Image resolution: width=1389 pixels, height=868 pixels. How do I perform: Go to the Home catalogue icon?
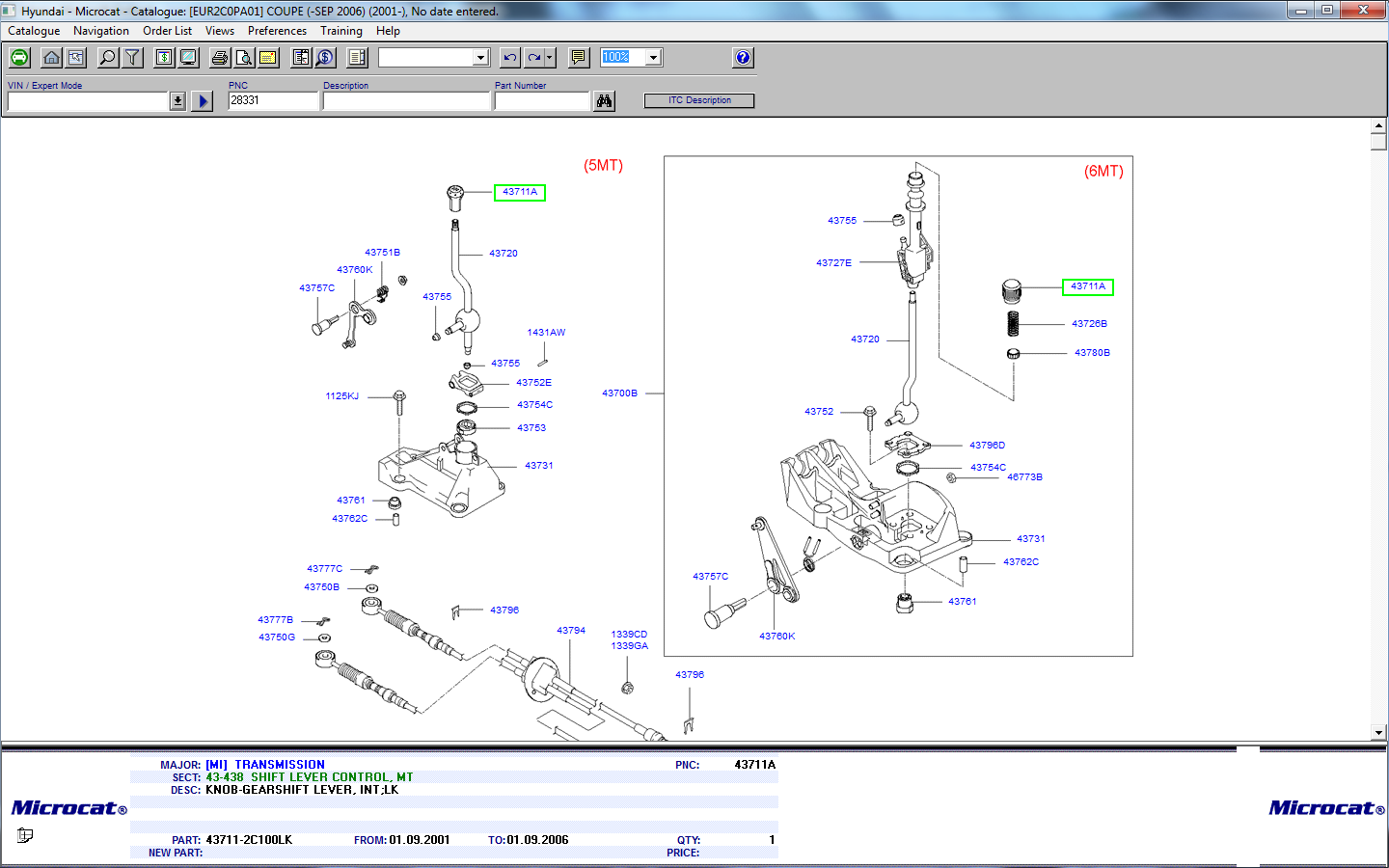click(x=52, y=58)
